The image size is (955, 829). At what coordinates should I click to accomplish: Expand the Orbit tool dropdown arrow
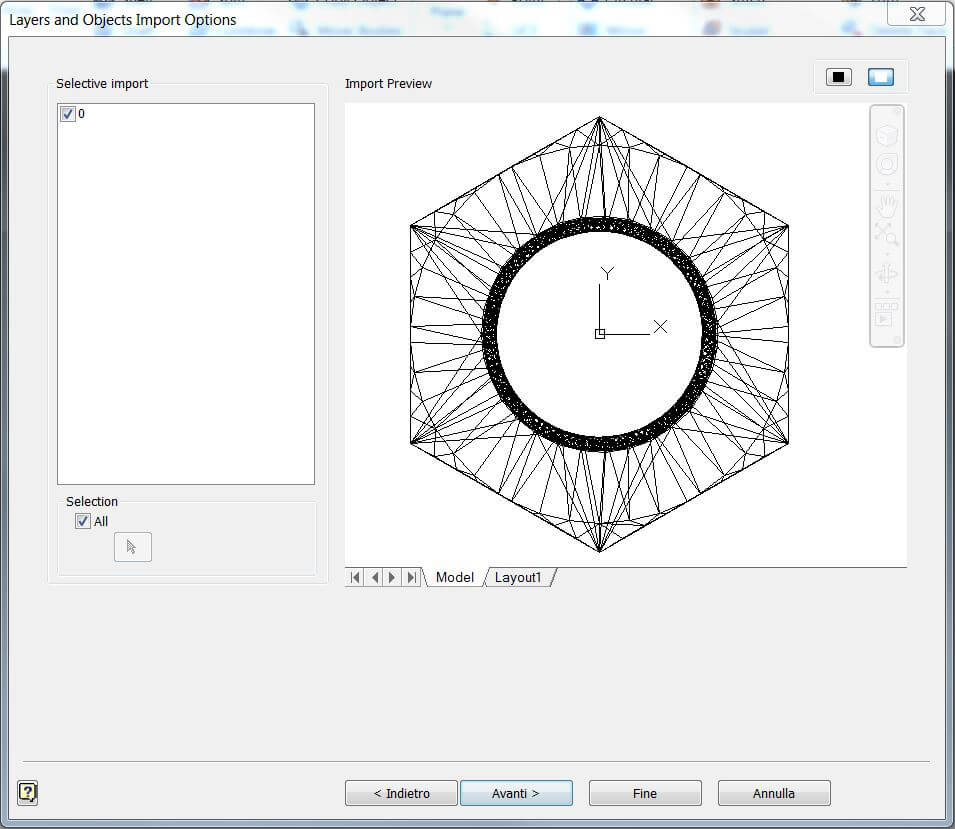click(887, 292)
